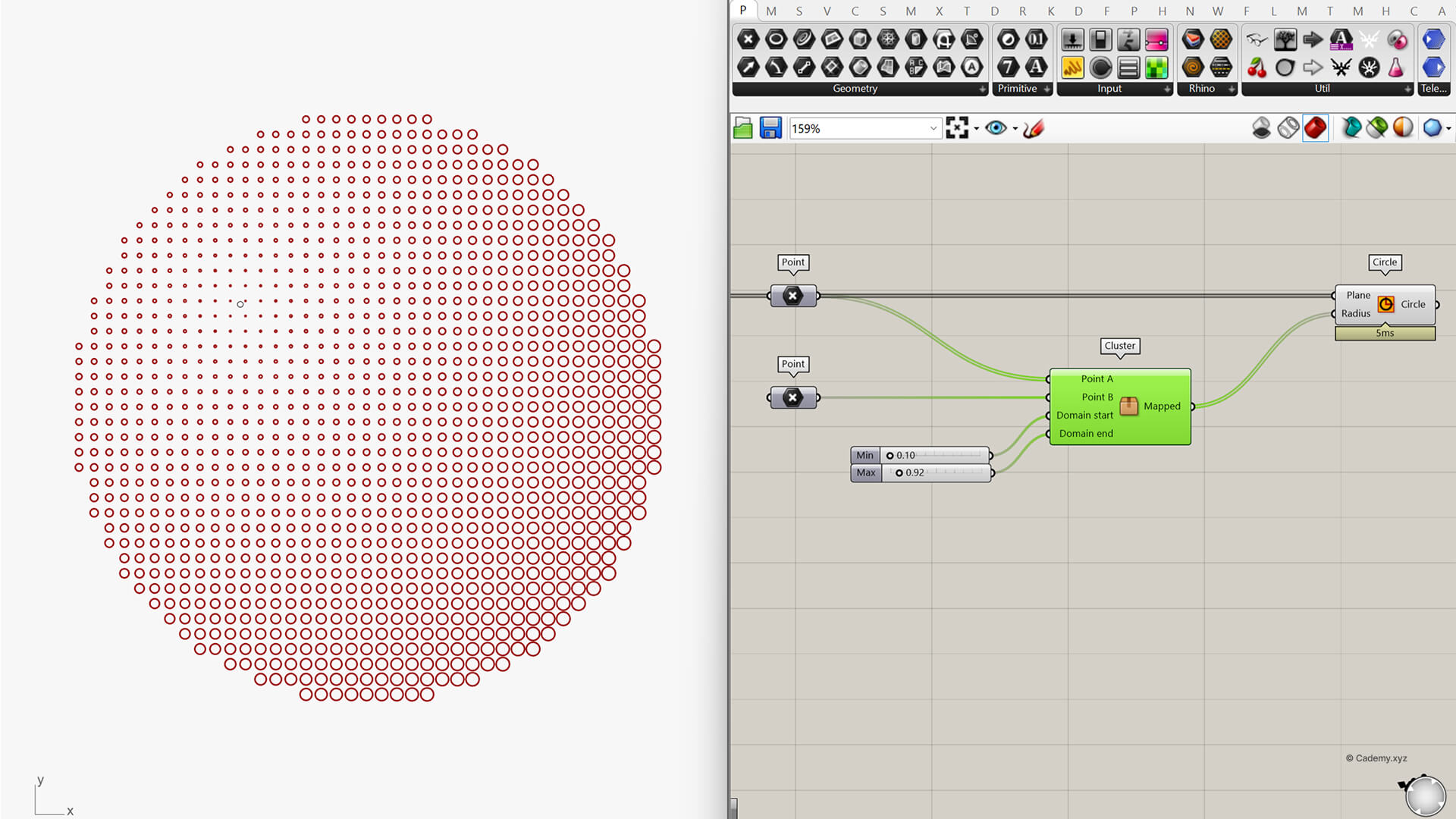Turn off geometry preview with grey icon

(1261, 128)
